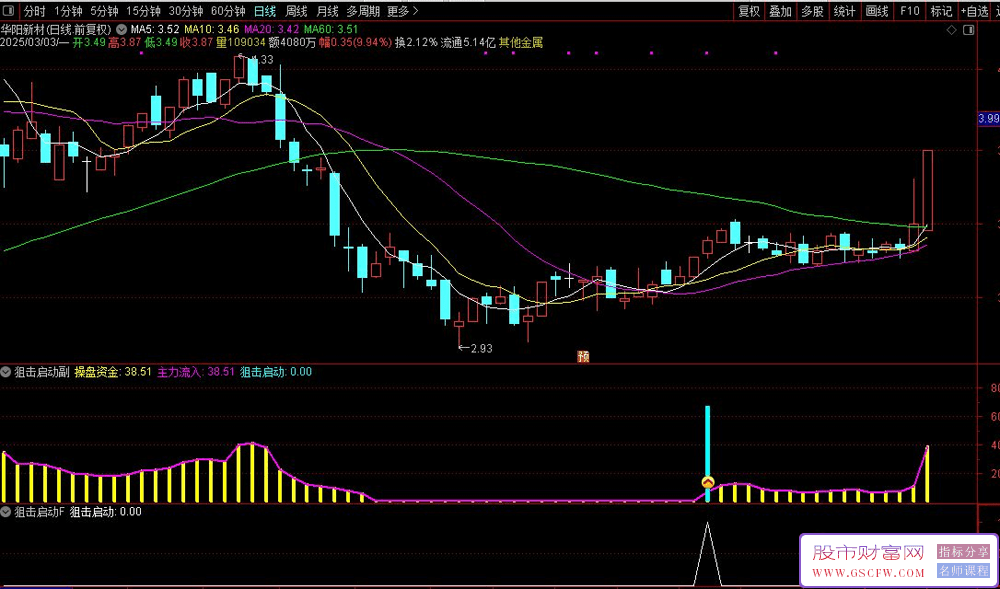Switch to the 周线 weekly tab
Image resolution: width=1000 pixels, height=589 pixels.
[x=296, y=11]
